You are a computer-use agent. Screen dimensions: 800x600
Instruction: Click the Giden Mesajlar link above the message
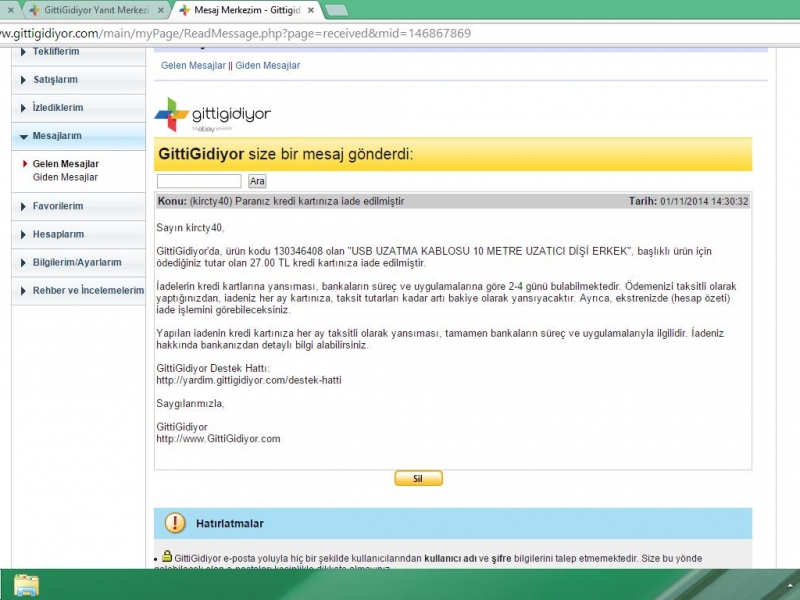tap(268, 65)
